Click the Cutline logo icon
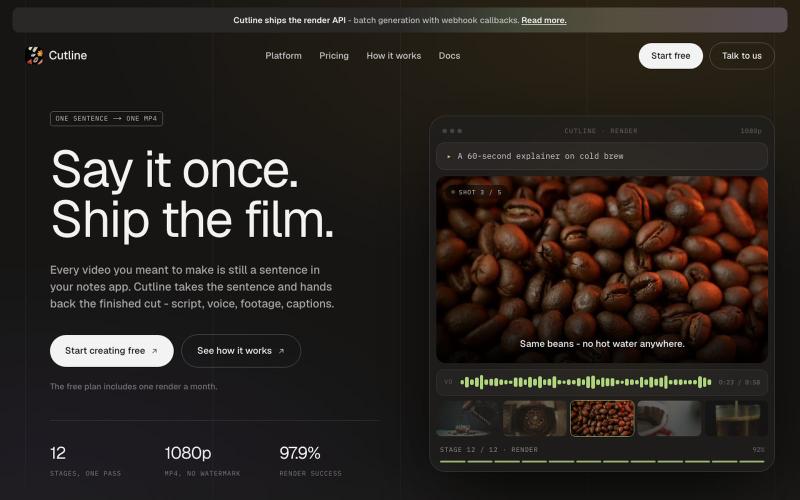This screenshot has height=500, width=800. (x=34, y=55)
